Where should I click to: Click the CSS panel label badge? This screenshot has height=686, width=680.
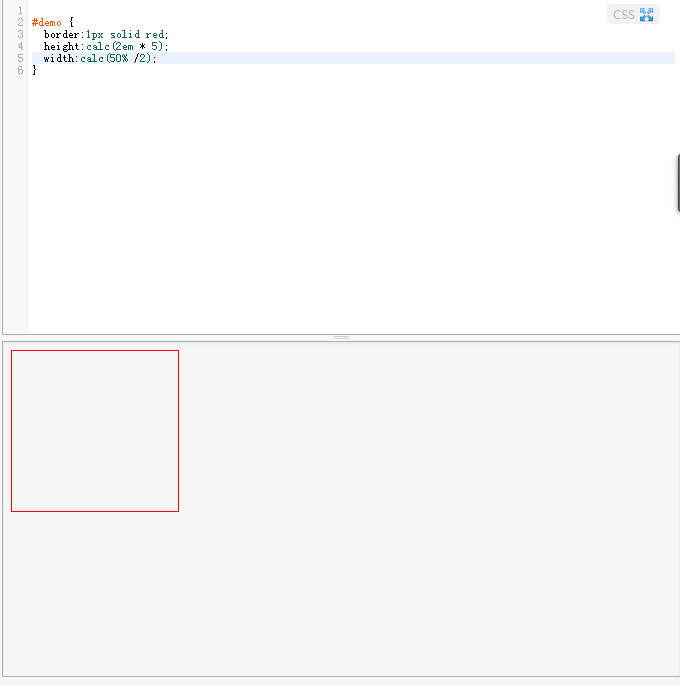pos(633,14)
